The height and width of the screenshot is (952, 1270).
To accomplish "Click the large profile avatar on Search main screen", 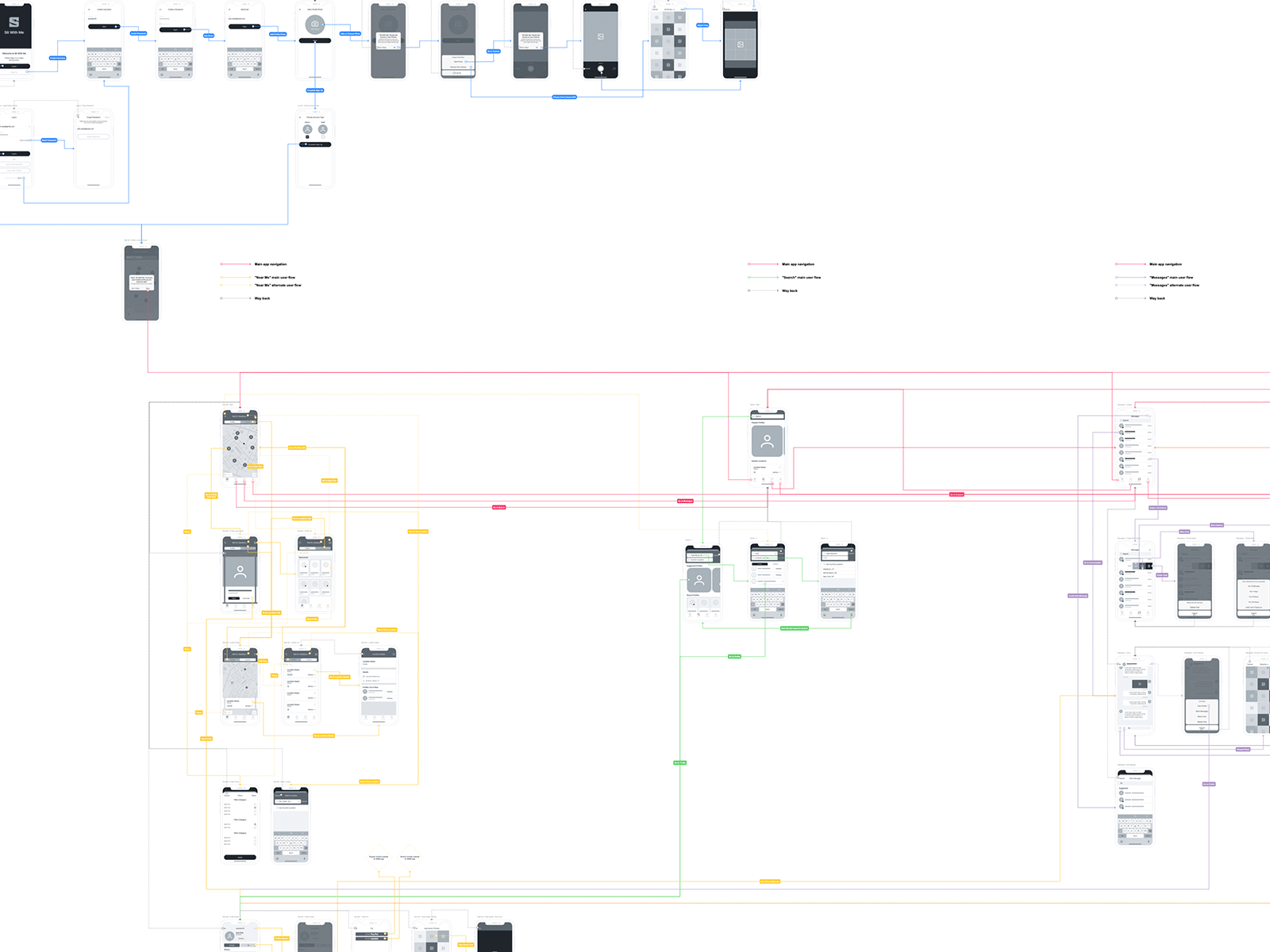I will tap(767, 441).
